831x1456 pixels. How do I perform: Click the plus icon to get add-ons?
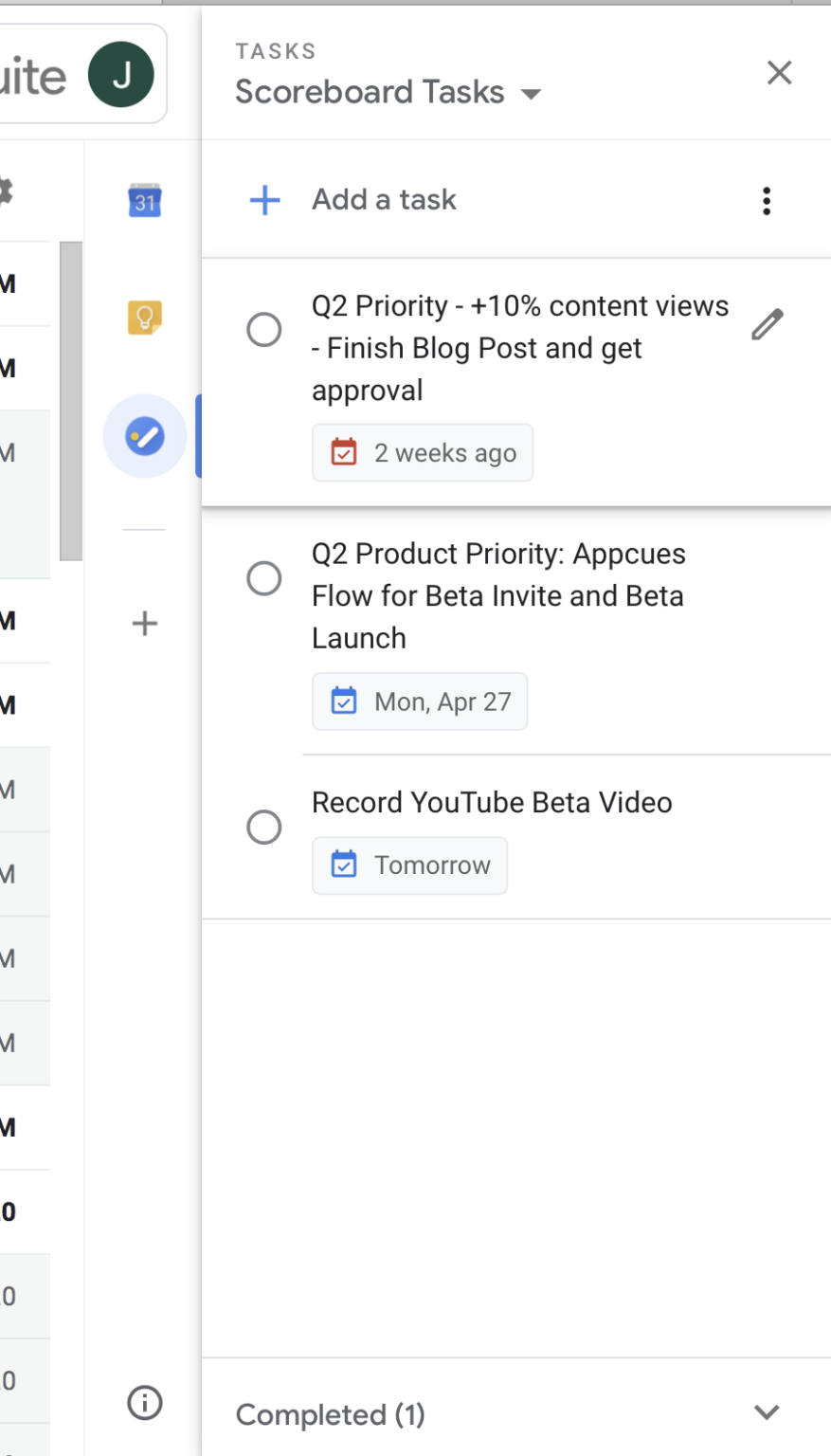point(145,624)
